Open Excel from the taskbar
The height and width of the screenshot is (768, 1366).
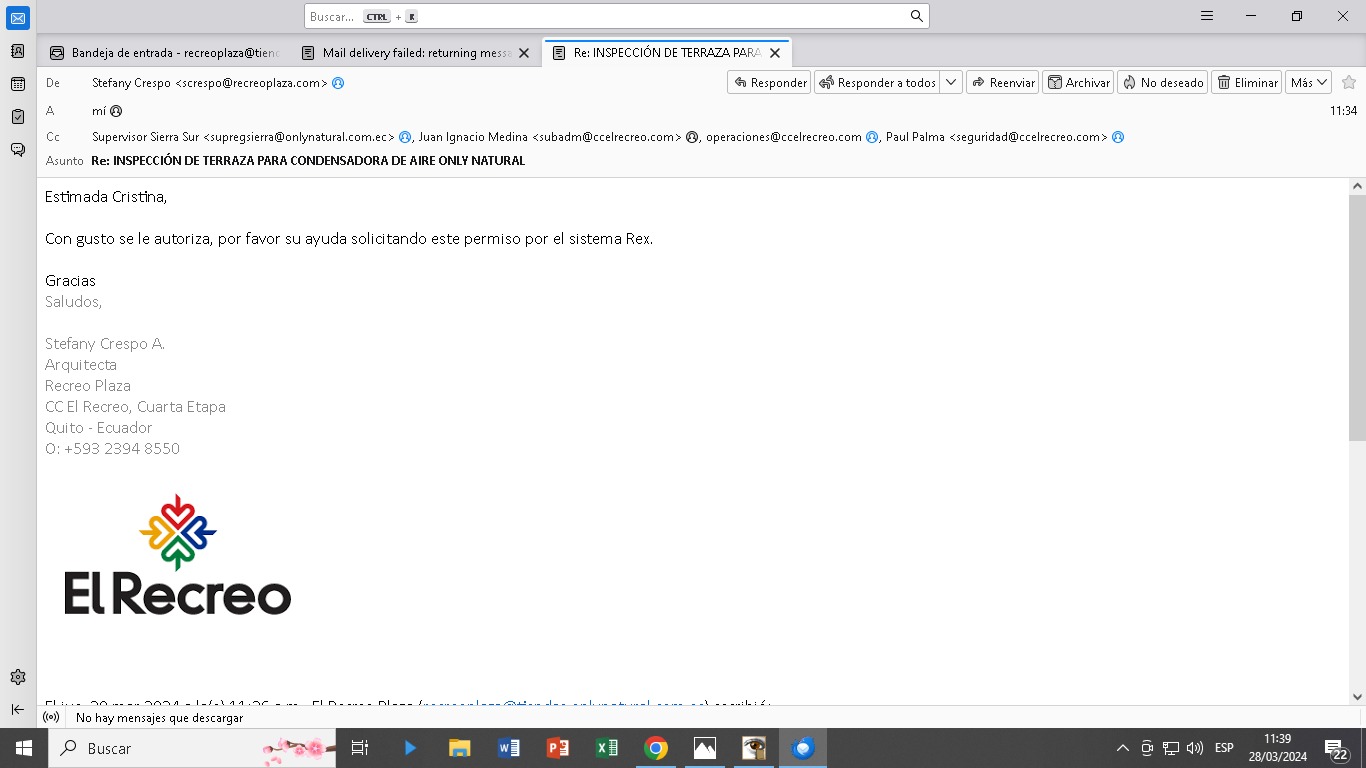click(606, 748)
